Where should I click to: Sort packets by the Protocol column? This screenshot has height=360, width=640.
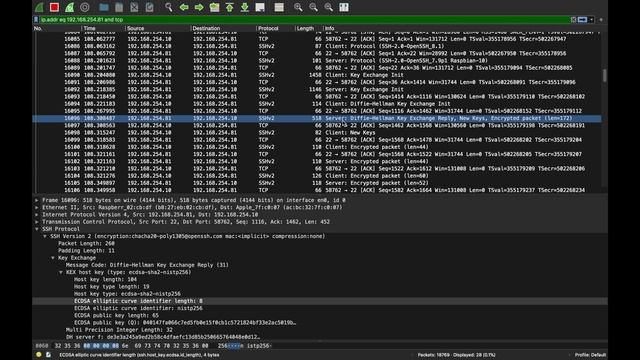[x=276, y=29]
